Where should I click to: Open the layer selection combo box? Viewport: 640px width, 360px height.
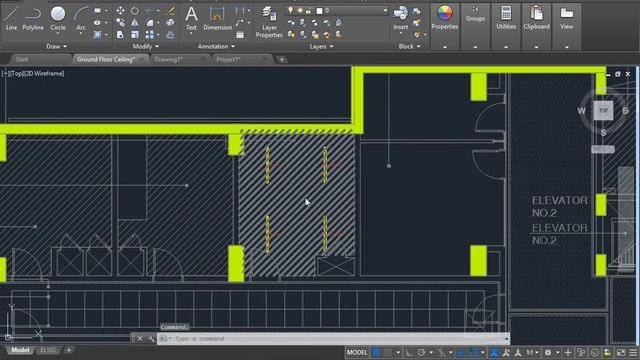pyautogui.click(x=336, y=10)
